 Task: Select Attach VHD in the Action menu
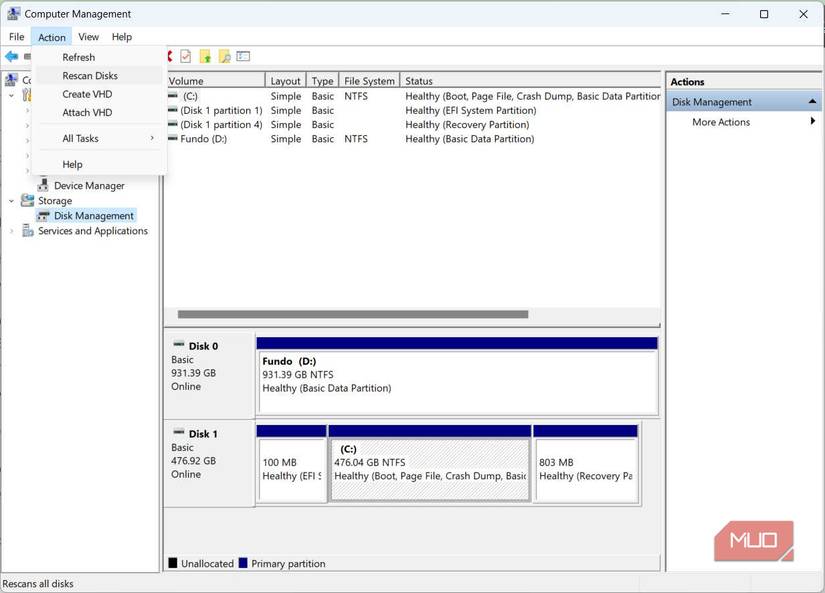[99, 112]
